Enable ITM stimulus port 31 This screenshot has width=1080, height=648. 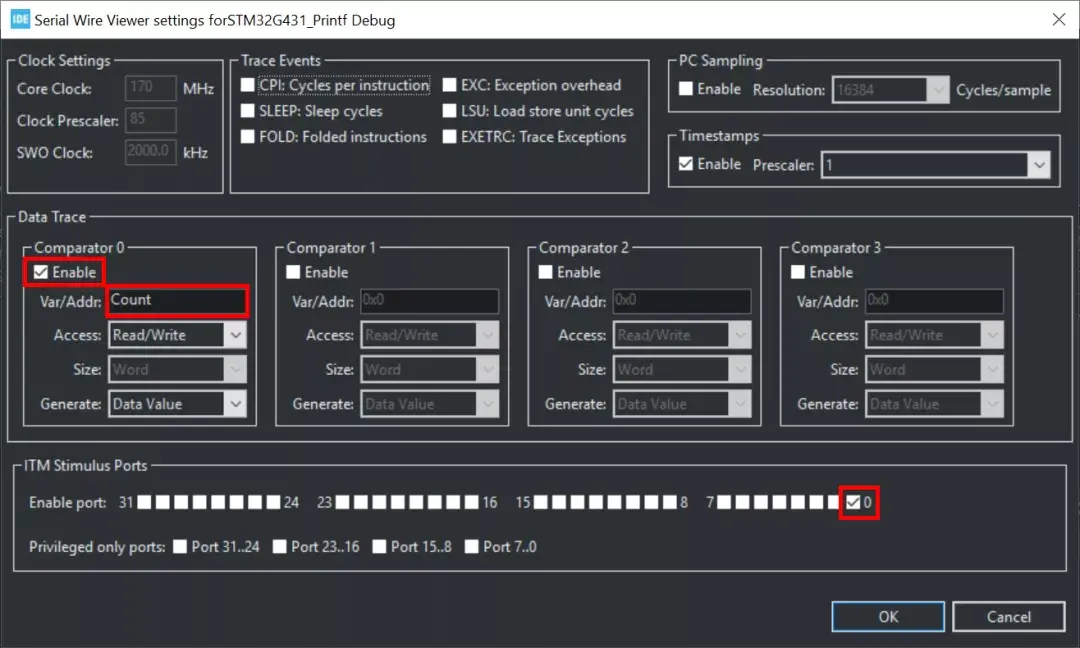pos(144,503)
